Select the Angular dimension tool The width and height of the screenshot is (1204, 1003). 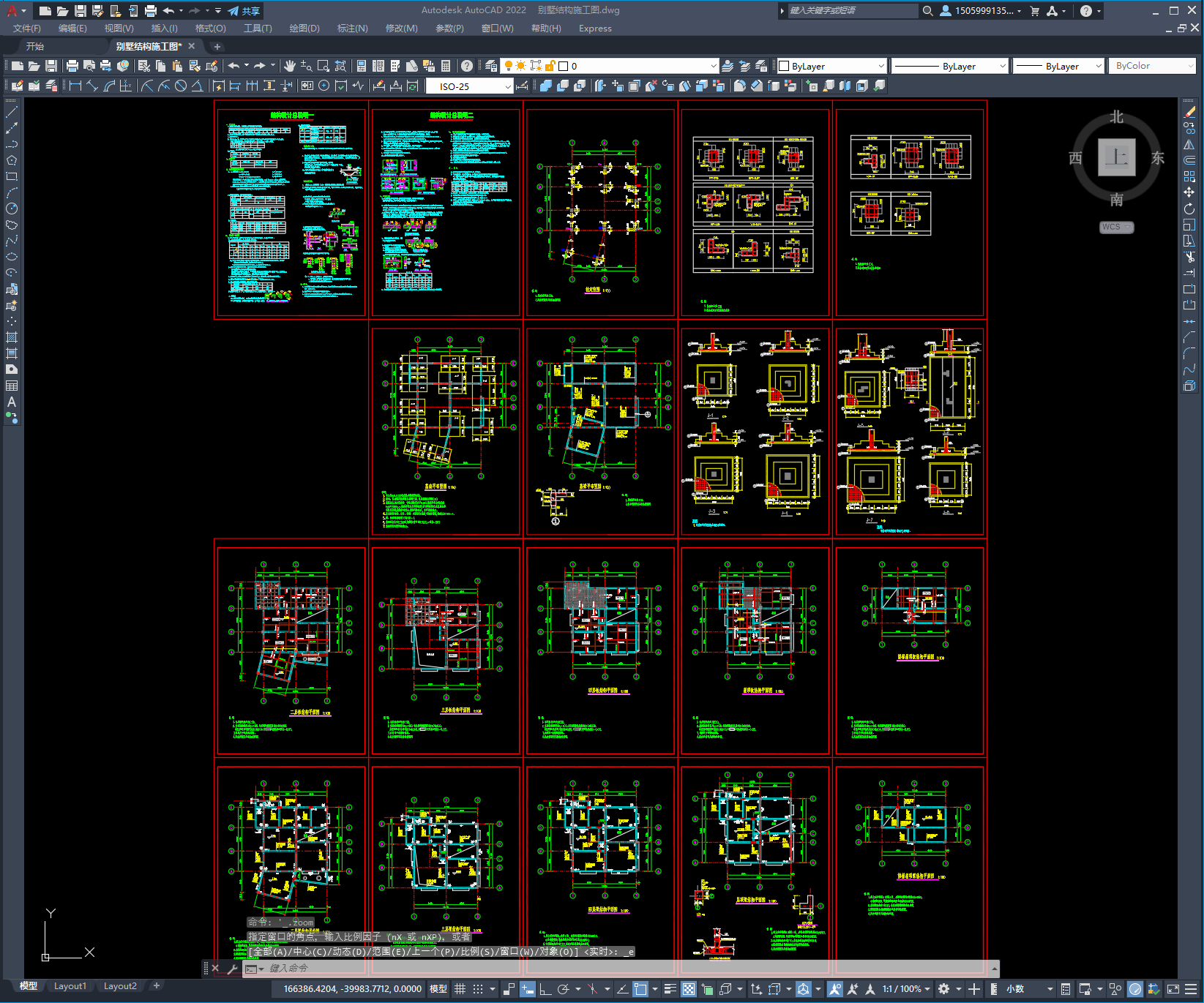click(197, 86)
